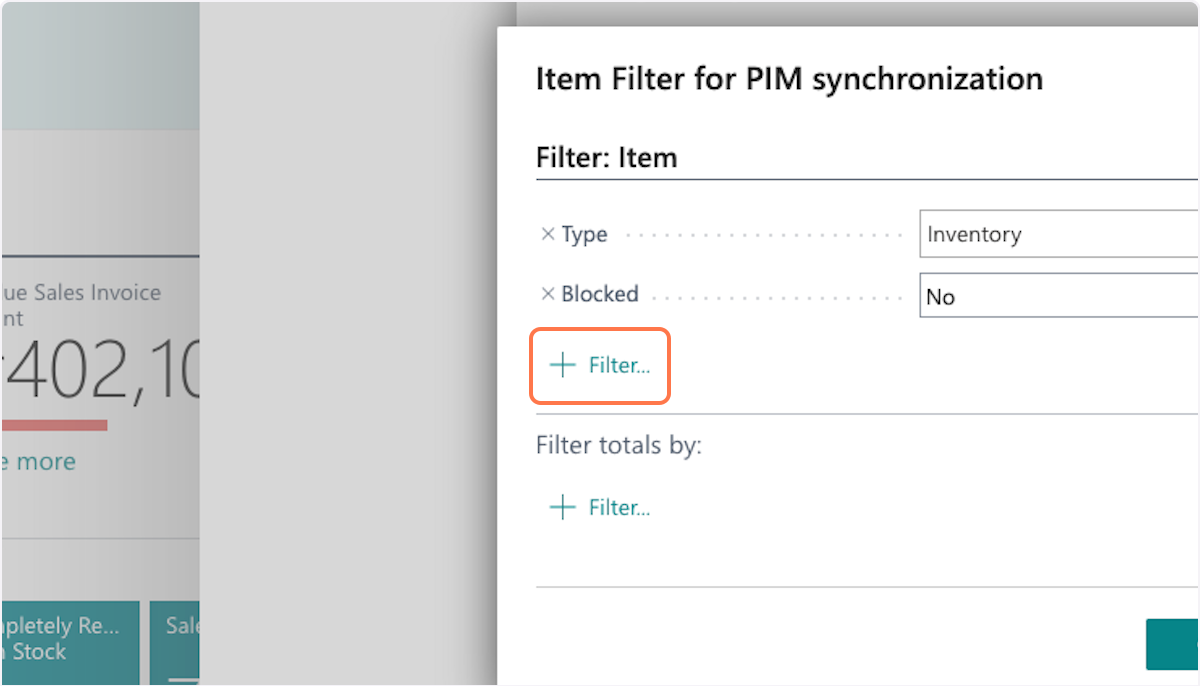Image resolution: width=1200 pixels, height=686 pixels.
Task: Select the Type filter field label
Action: [585, 235]
